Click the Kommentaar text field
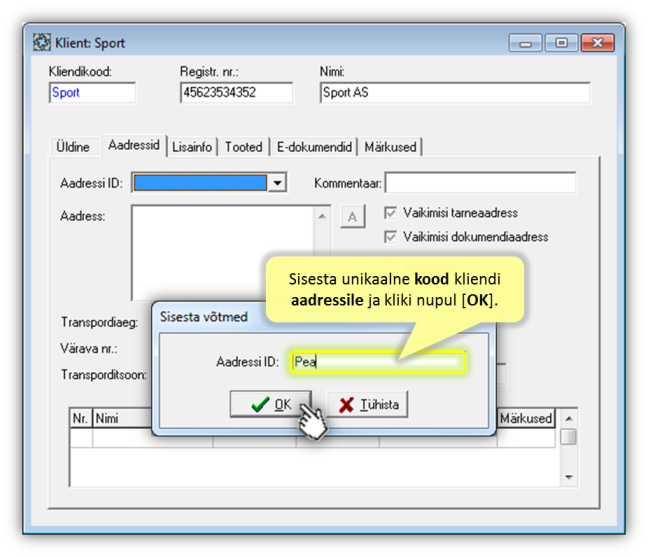The width and height of the screenshot is (648, 557). (480, 183)
